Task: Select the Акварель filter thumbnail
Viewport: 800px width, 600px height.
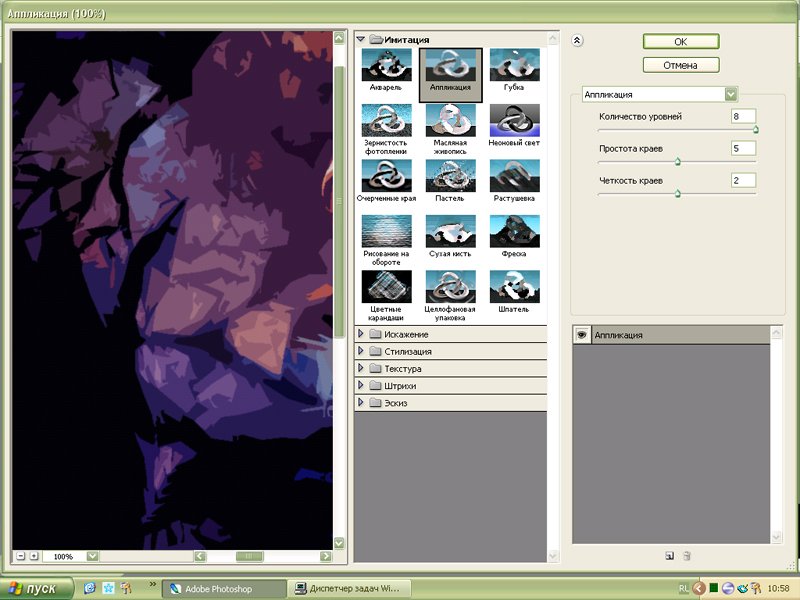Action: point(386,66)
